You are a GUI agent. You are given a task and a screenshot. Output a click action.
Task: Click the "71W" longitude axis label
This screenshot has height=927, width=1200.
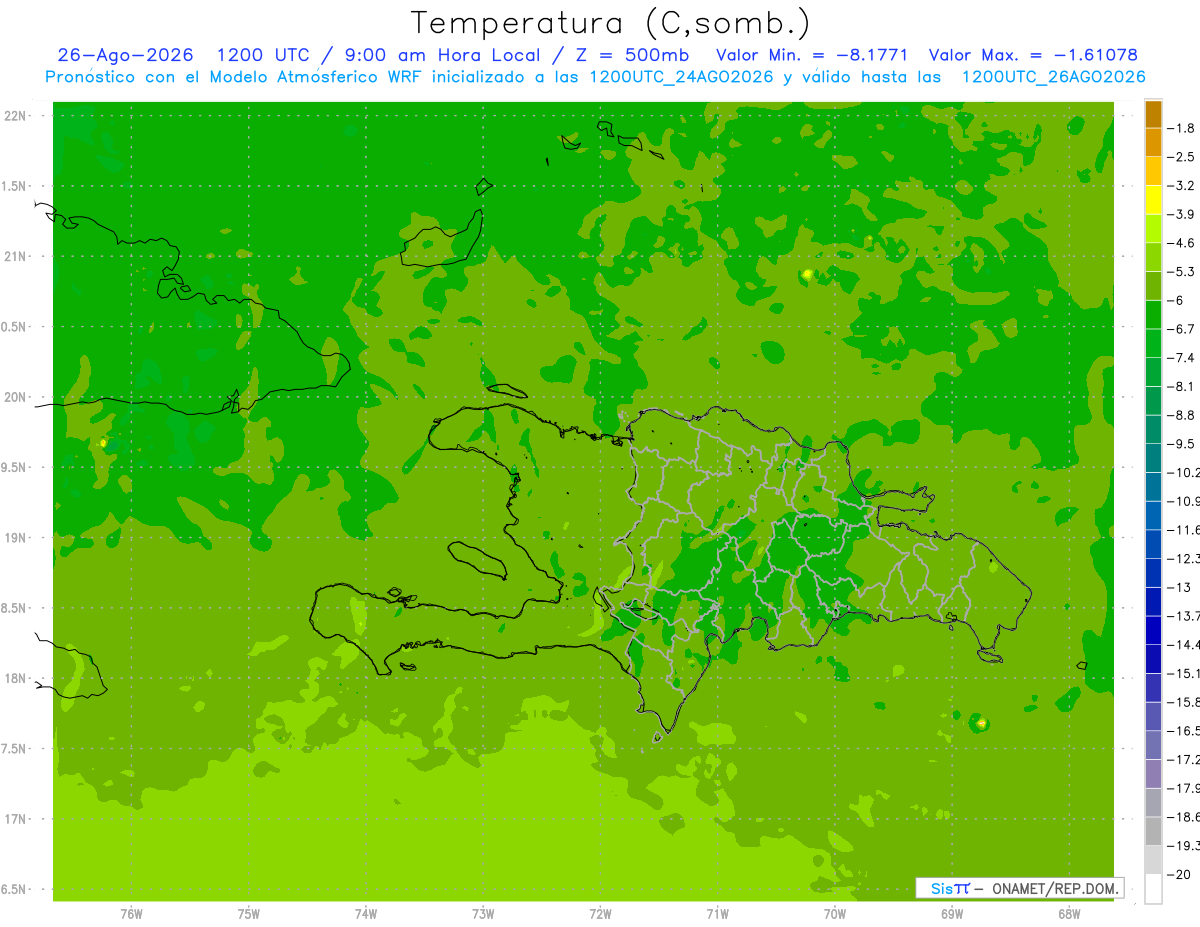[717, 914]
